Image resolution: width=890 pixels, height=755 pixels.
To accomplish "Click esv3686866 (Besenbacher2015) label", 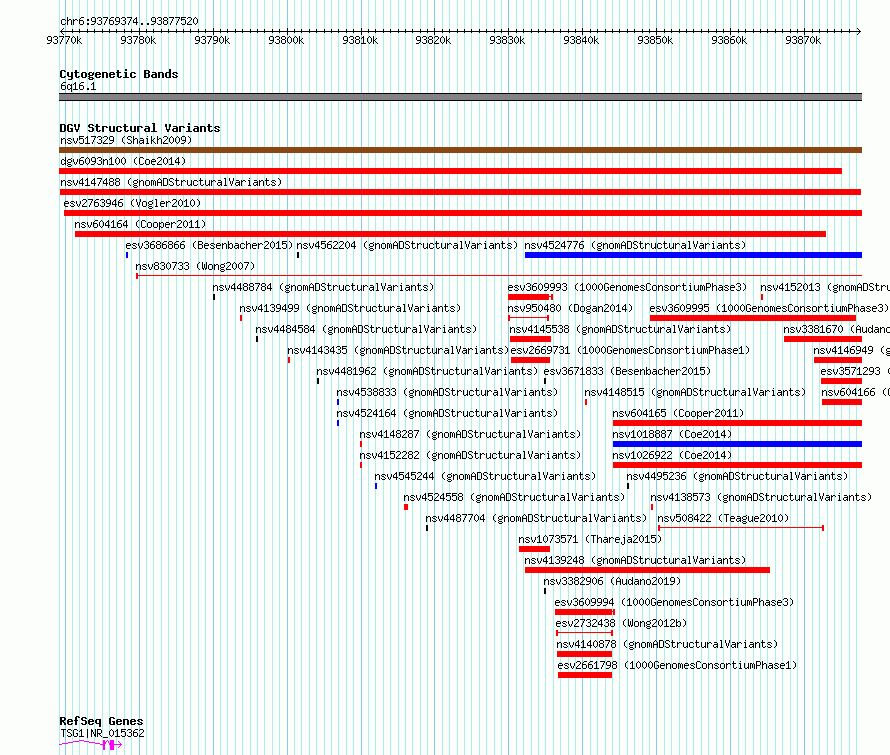I will click(x=209, y=245).
